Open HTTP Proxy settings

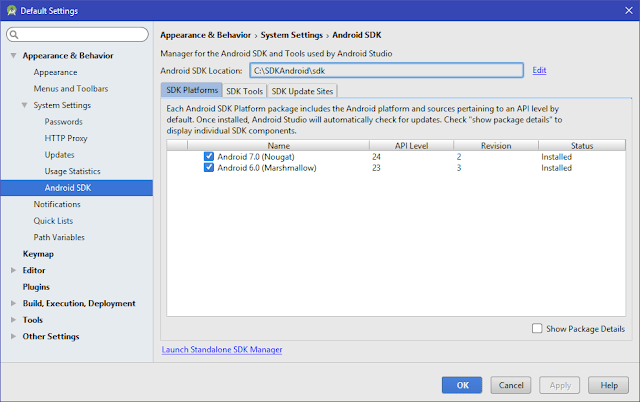[66, 138]
